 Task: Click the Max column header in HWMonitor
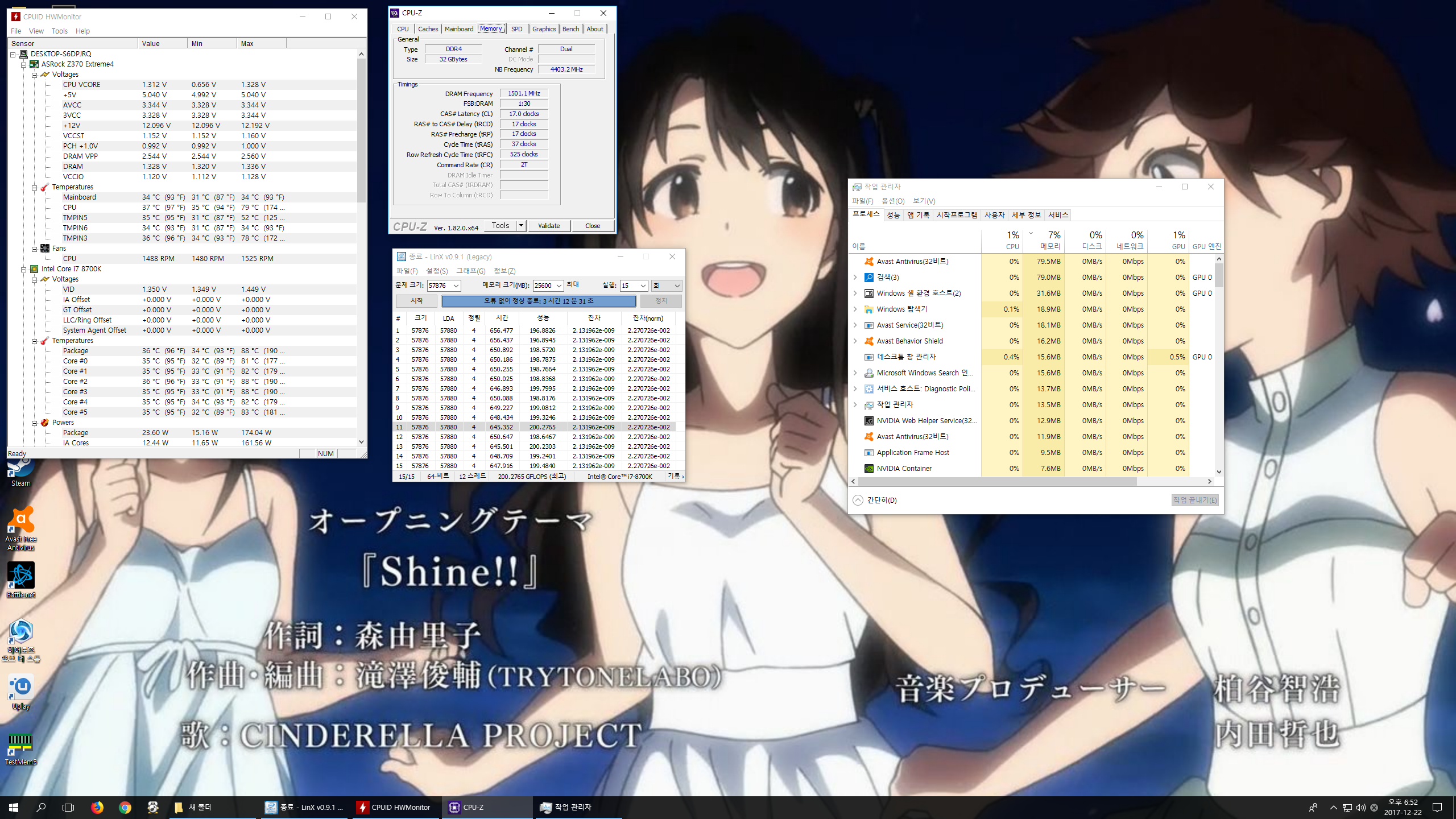click(261, 44)
